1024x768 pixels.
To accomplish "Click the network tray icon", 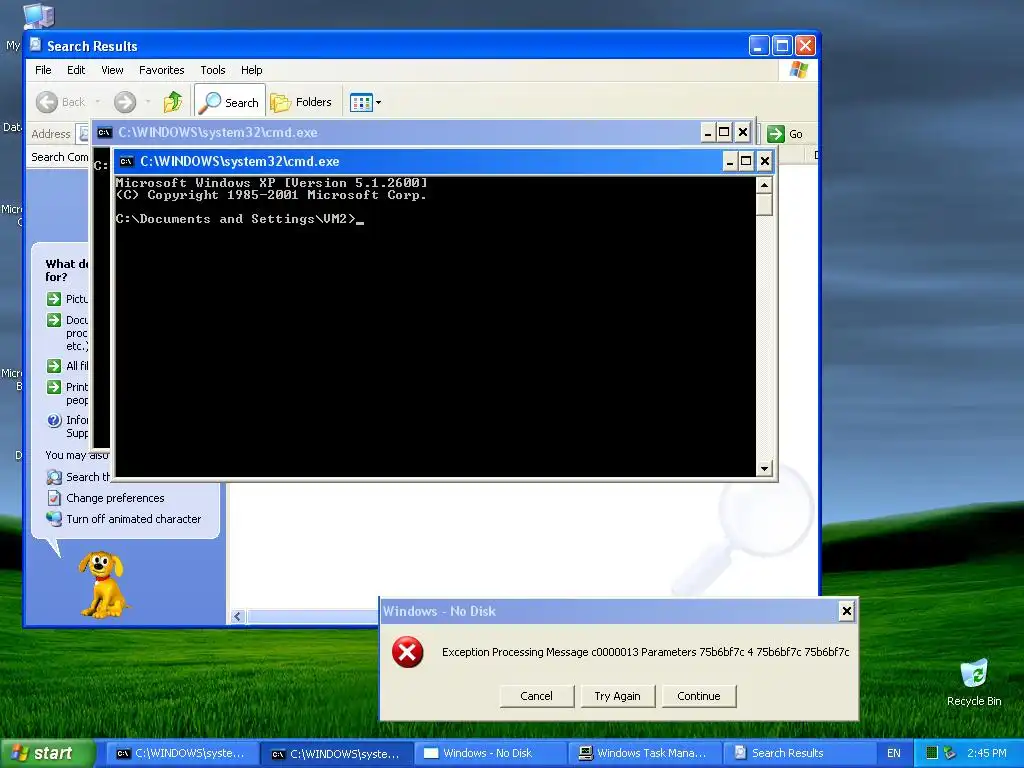I will [950, 753].
